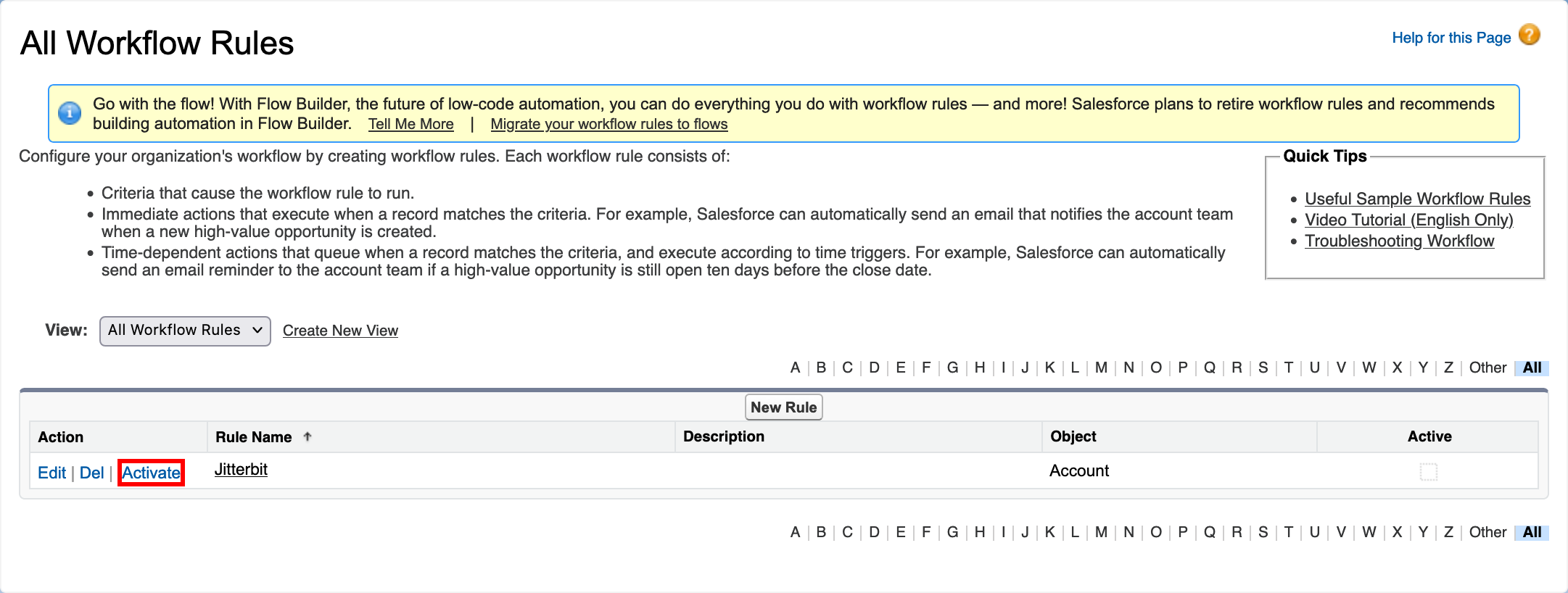1568x593 pixels.
Task: Click the New Rule button
Action: (x=784, y=407)
